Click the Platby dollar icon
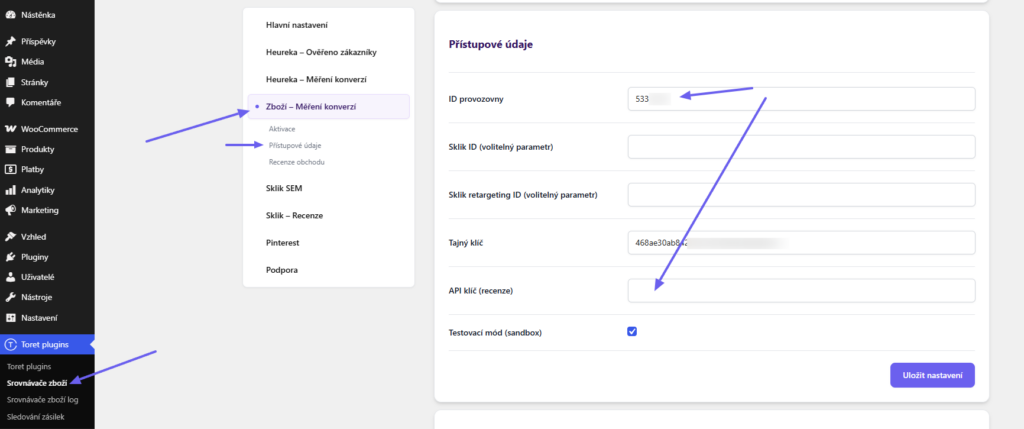Screen dimensions: 1024x429 (10, 170)
